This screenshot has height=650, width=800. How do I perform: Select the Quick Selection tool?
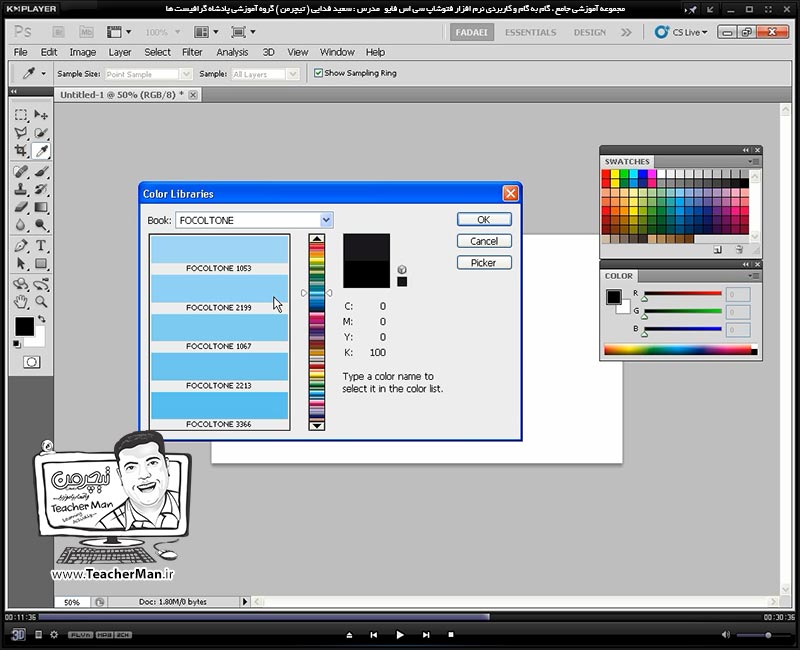pyautogui.click(x=41, y=133)
